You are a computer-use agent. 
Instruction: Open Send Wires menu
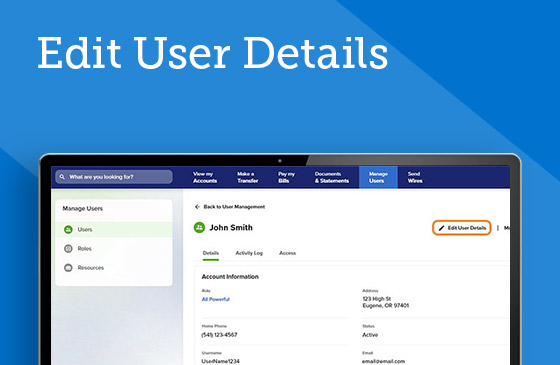pos(415,177)
